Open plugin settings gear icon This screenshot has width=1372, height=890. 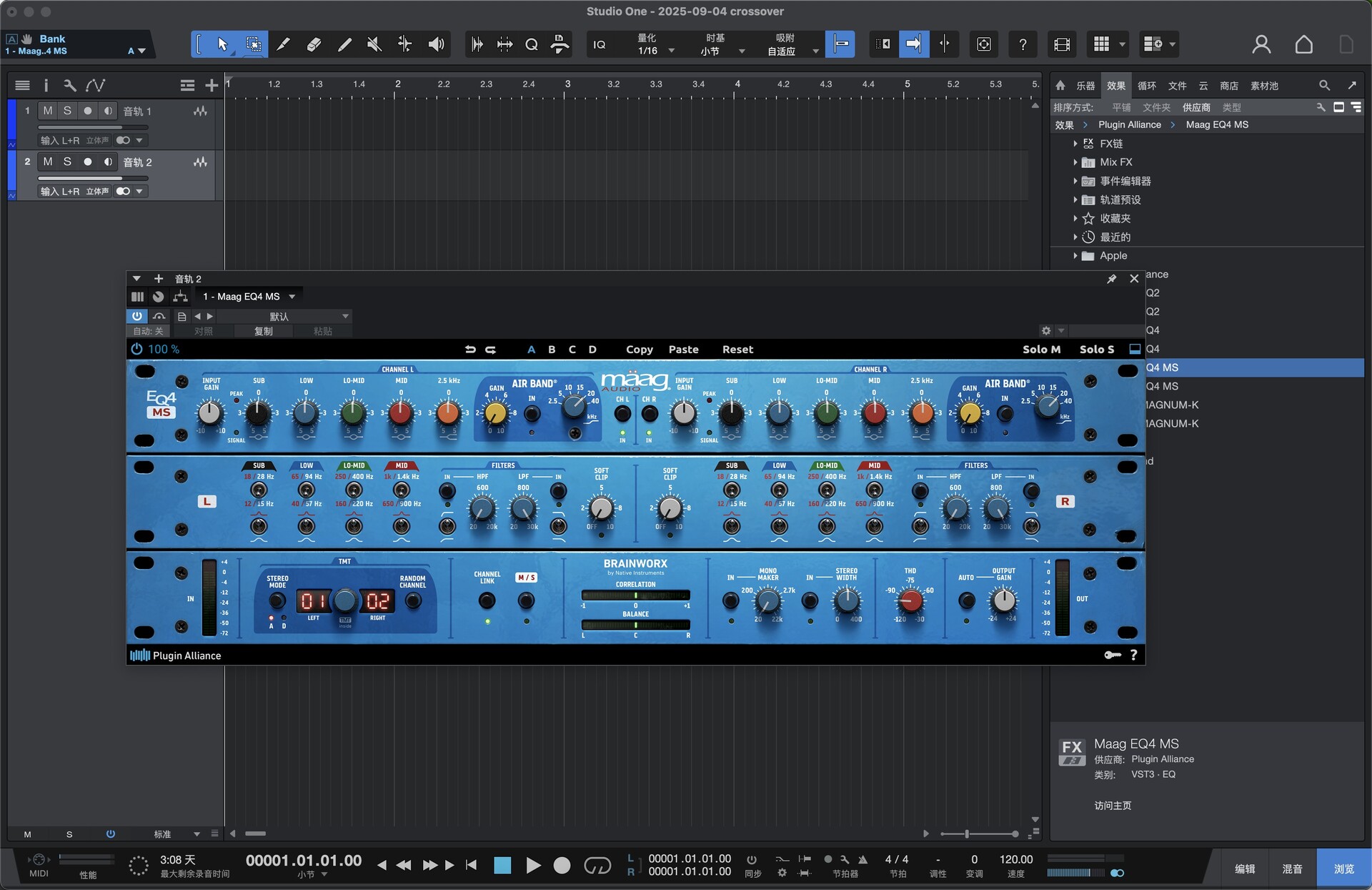[1046, 330]
